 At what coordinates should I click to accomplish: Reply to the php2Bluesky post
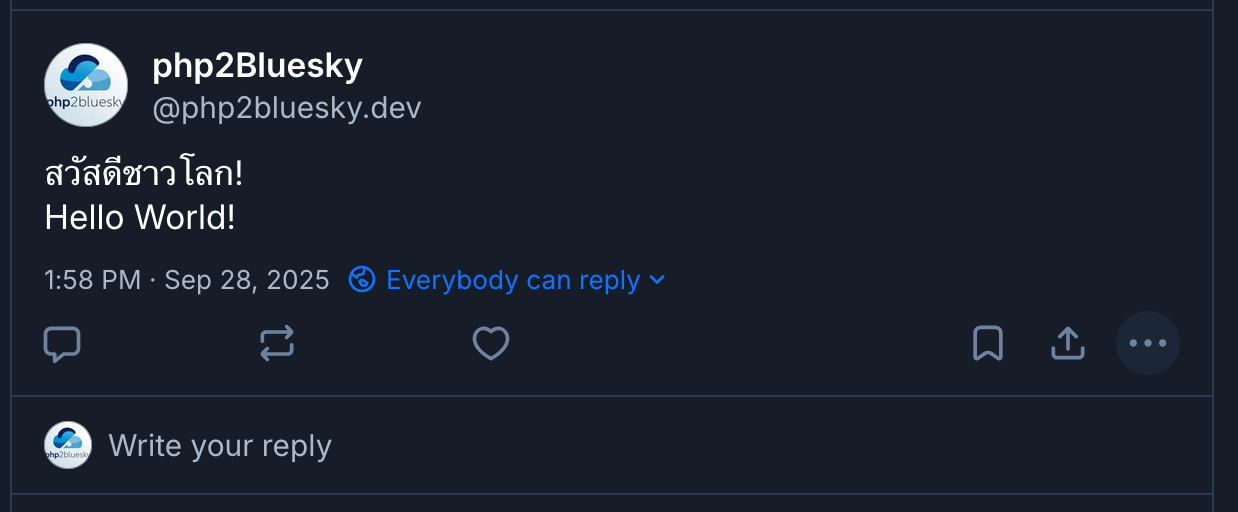point(62,344)
